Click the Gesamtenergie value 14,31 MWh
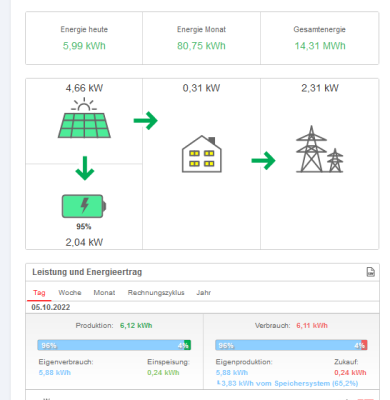This screenshot has height=400, width=390. pyautogui.click(x=320, y=46)
